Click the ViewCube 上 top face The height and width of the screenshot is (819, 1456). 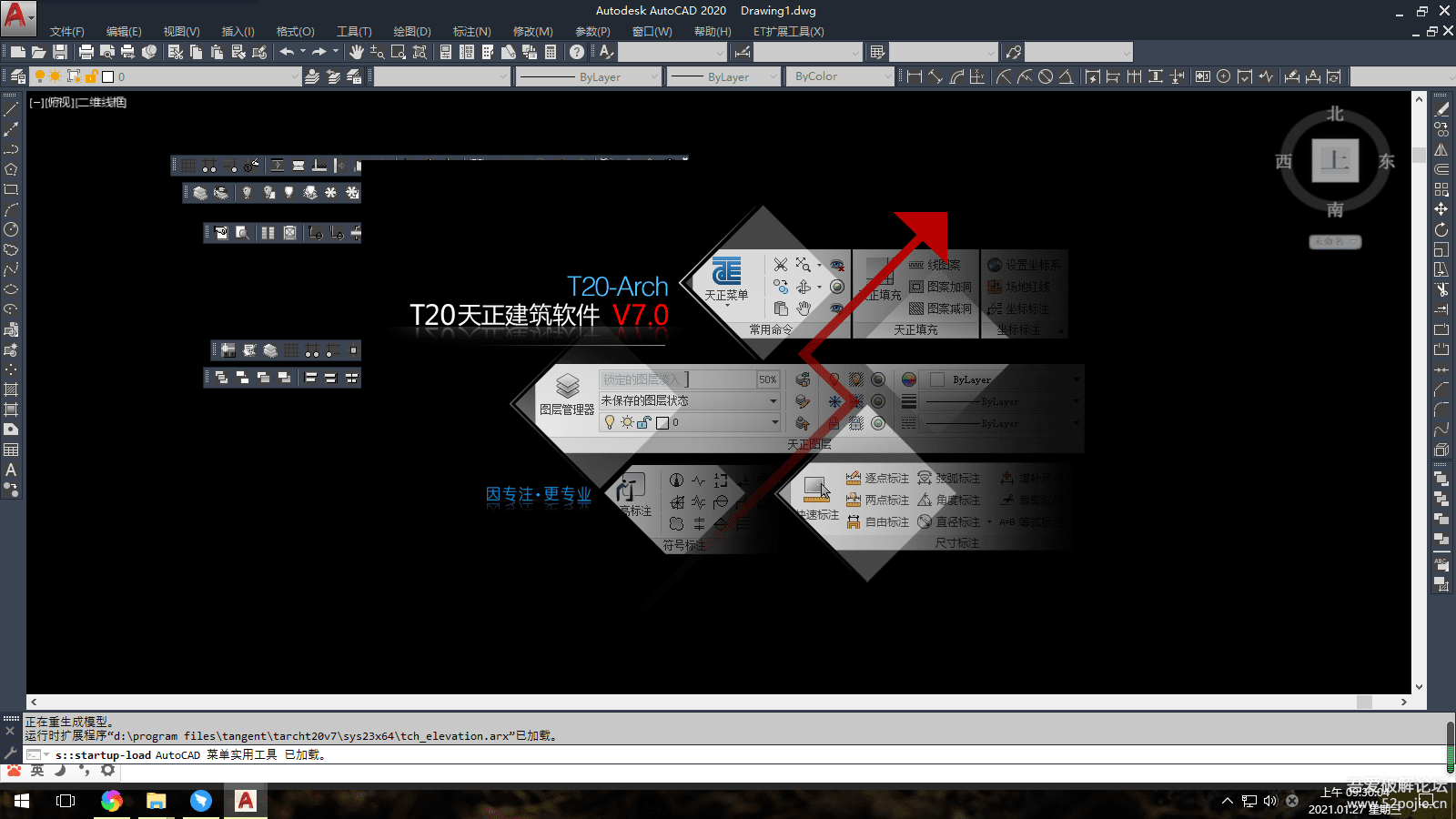pos(1335,161)
